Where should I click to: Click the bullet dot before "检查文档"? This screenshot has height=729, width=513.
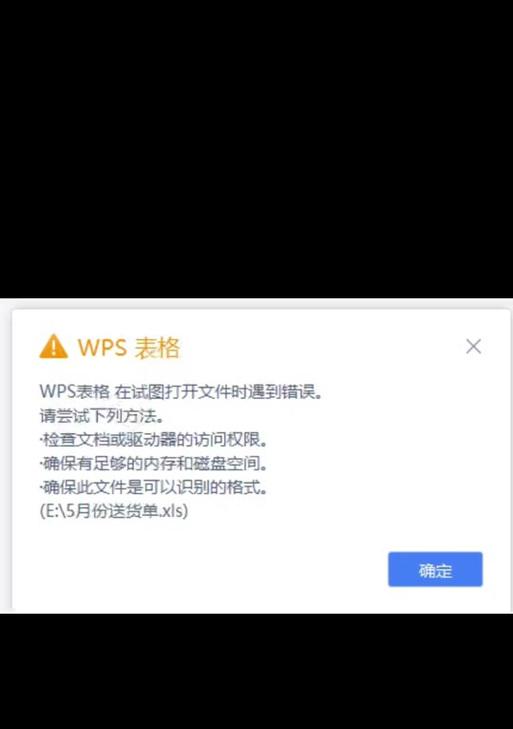coord(41,440)
